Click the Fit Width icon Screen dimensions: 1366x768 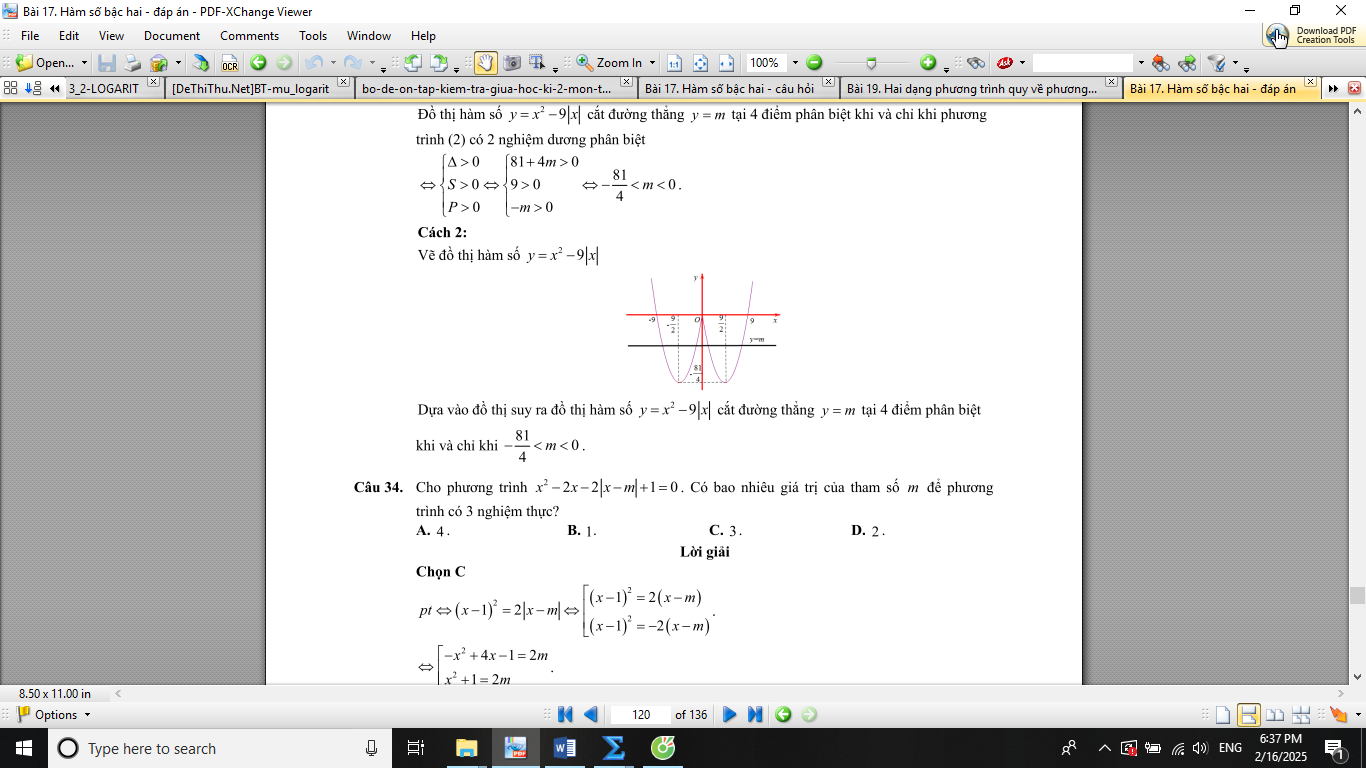click(726, 63)
